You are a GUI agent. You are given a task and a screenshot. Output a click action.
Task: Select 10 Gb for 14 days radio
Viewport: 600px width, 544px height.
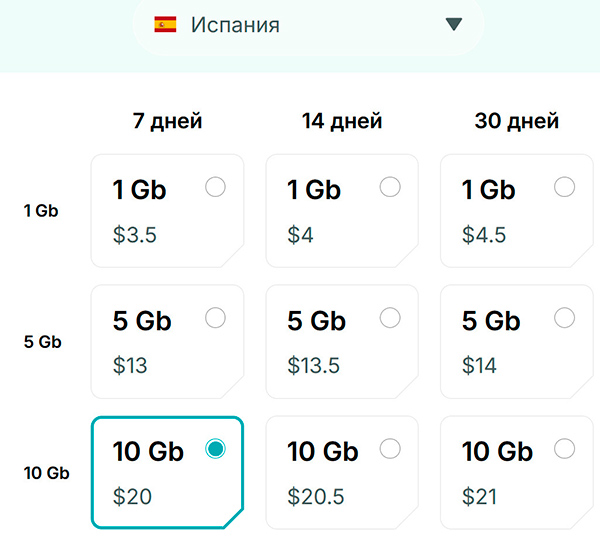390,449
